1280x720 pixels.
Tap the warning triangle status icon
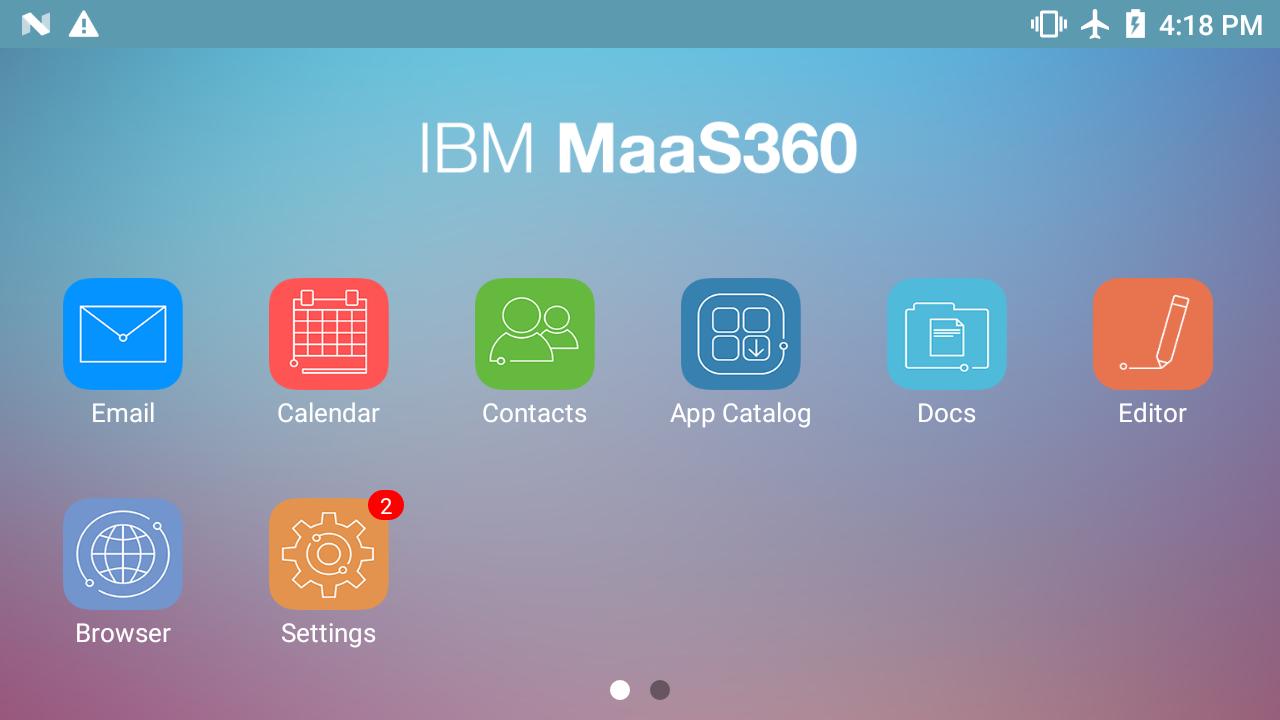84,24
